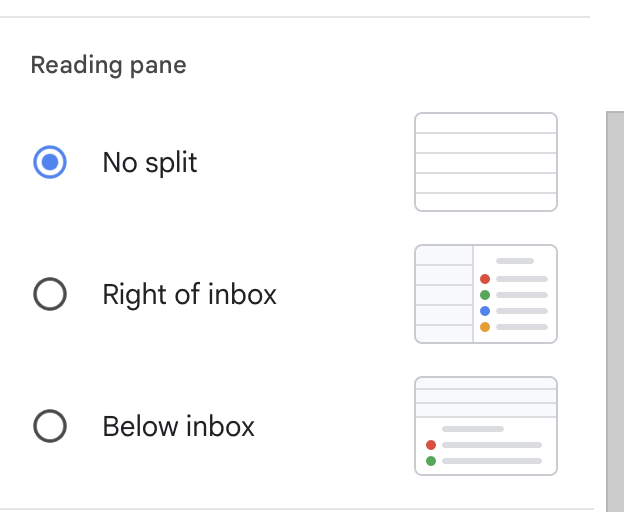
Task: Click the Below inbox layout preview icon
Action: [x=486, y=426]
